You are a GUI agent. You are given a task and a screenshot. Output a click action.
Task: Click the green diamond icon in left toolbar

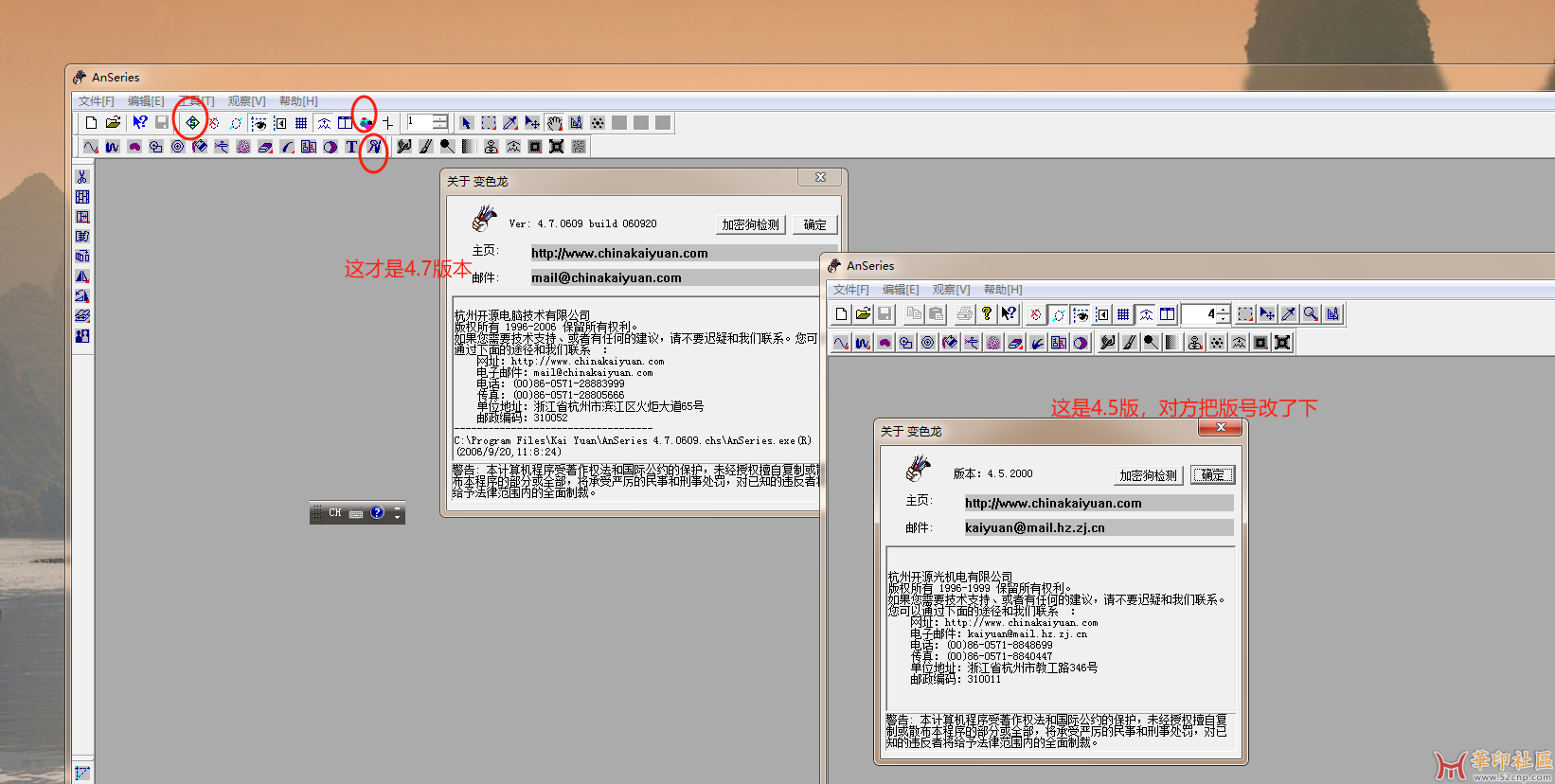point(192,123)
